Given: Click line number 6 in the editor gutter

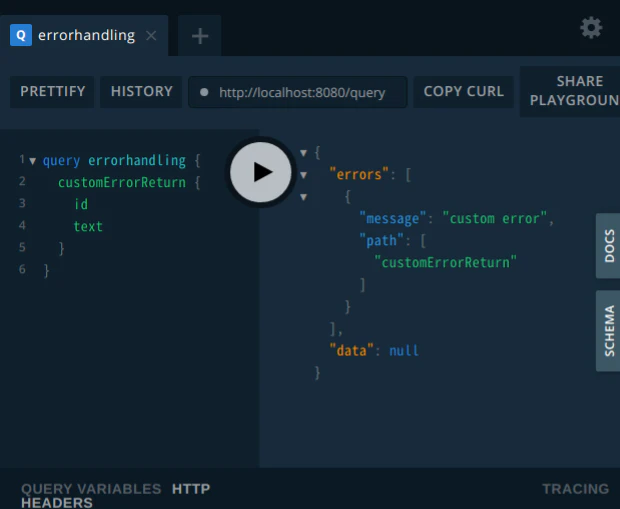Looking at the screenshot, I should [22, 269].
